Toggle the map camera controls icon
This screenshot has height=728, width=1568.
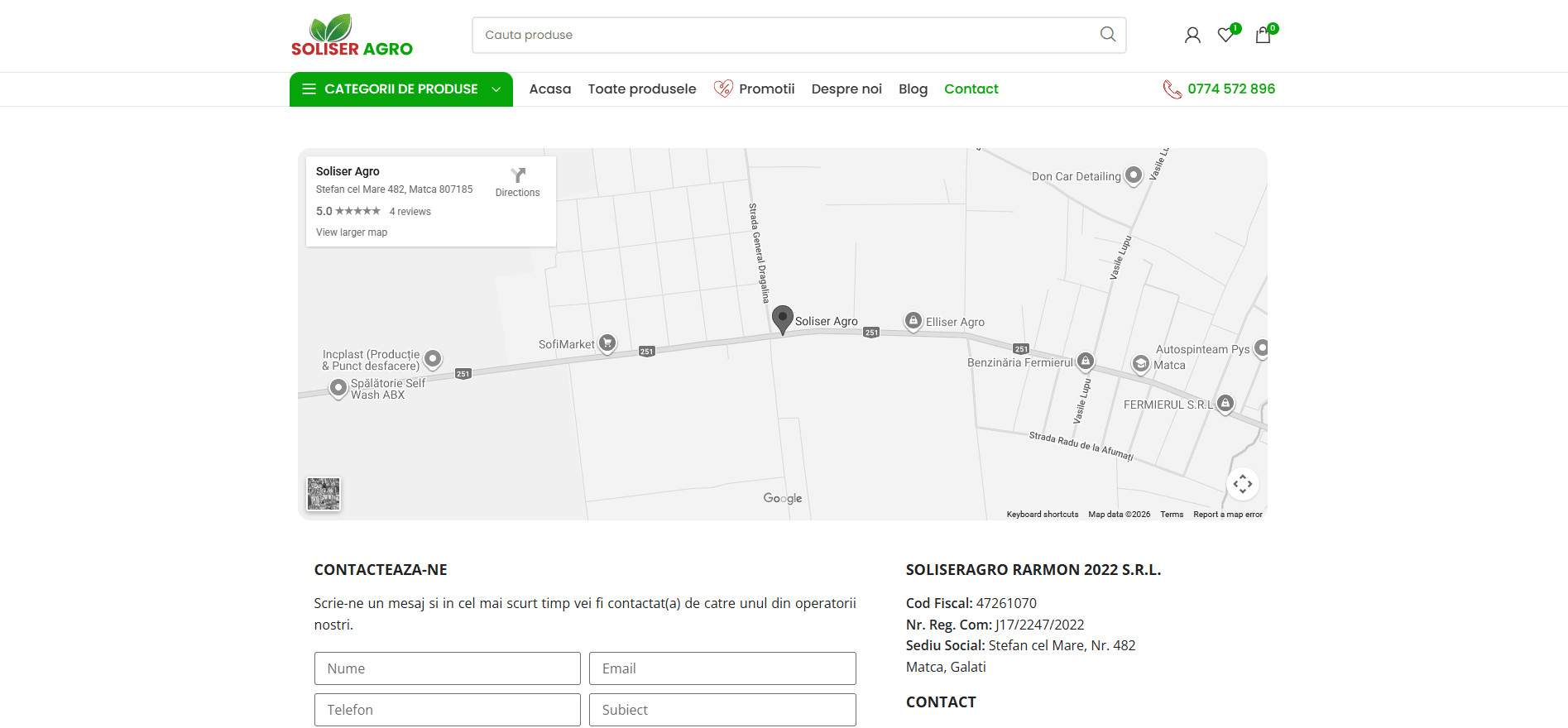tap(1242, 484)
